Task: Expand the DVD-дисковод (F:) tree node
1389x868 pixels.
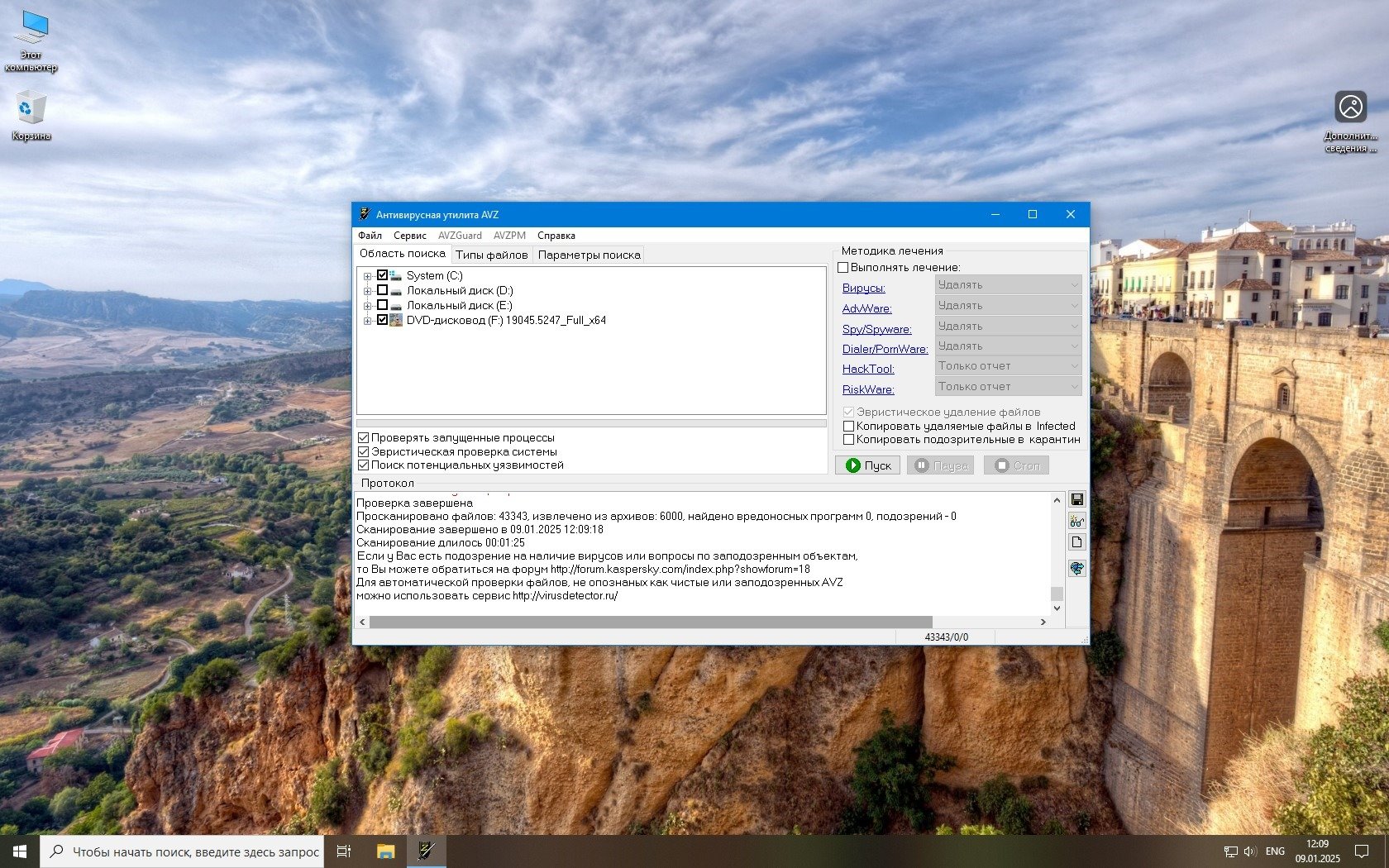Action: pos(367,321)
